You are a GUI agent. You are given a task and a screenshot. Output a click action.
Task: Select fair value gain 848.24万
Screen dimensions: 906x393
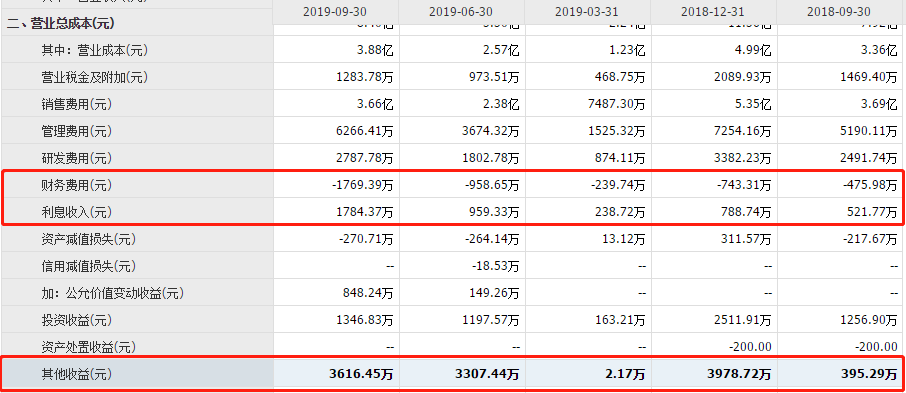point(367,294)
